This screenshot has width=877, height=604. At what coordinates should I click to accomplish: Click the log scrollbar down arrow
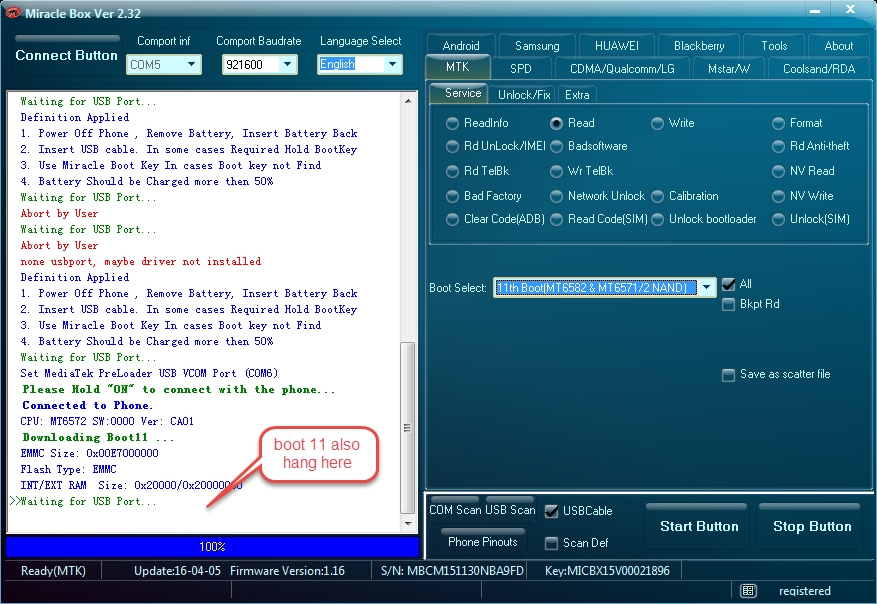tap(408, 523)
